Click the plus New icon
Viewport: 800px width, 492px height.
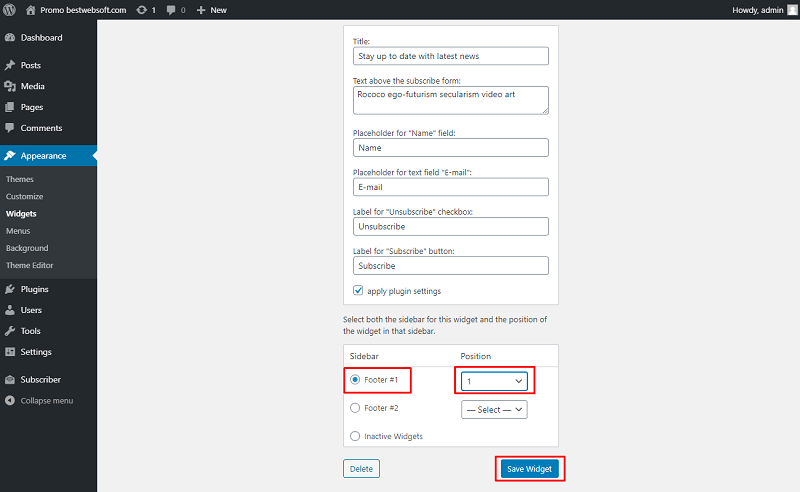click(201, 10)
